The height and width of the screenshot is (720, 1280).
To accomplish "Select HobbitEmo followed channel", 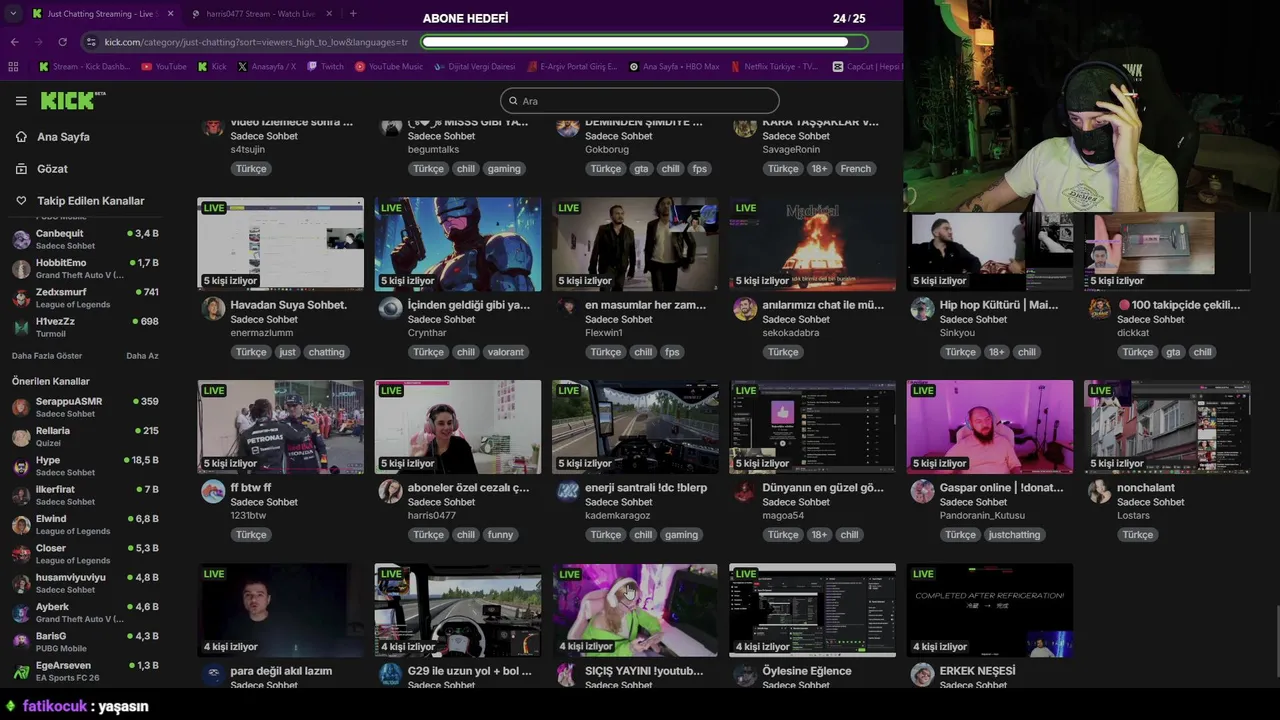I will (85, 268).
